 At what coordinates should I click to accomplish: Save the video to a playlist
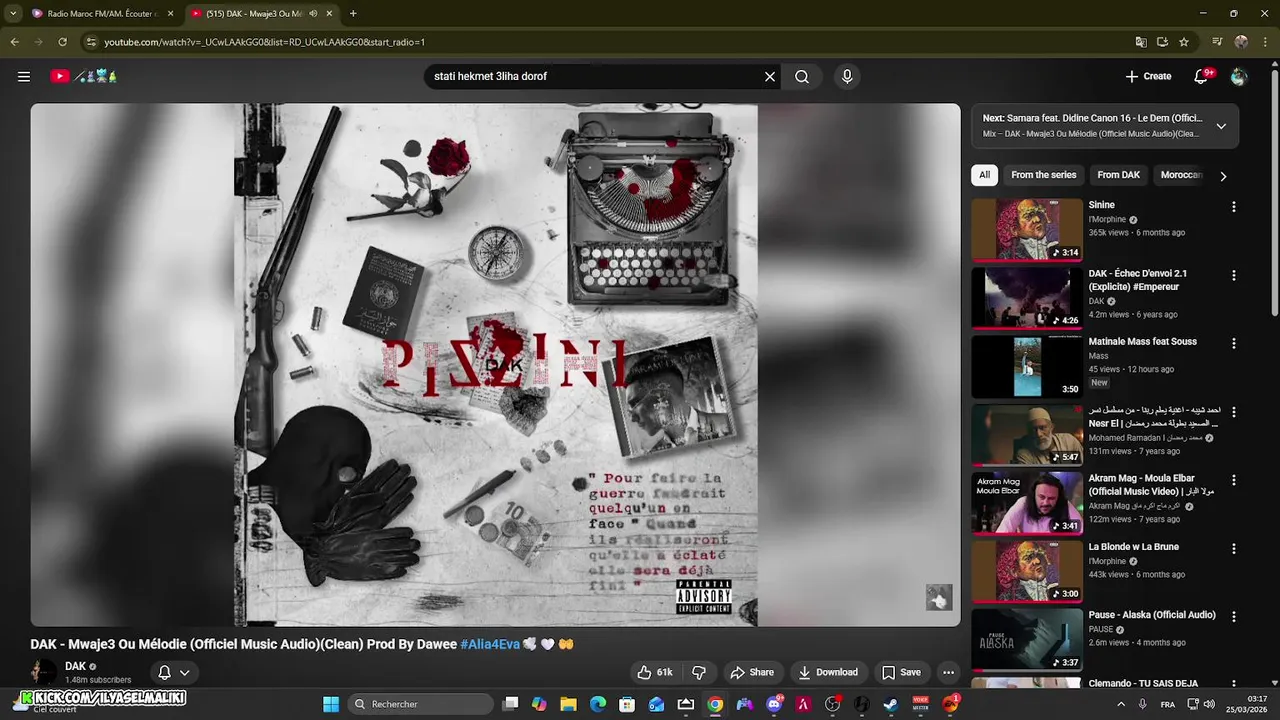901,672
